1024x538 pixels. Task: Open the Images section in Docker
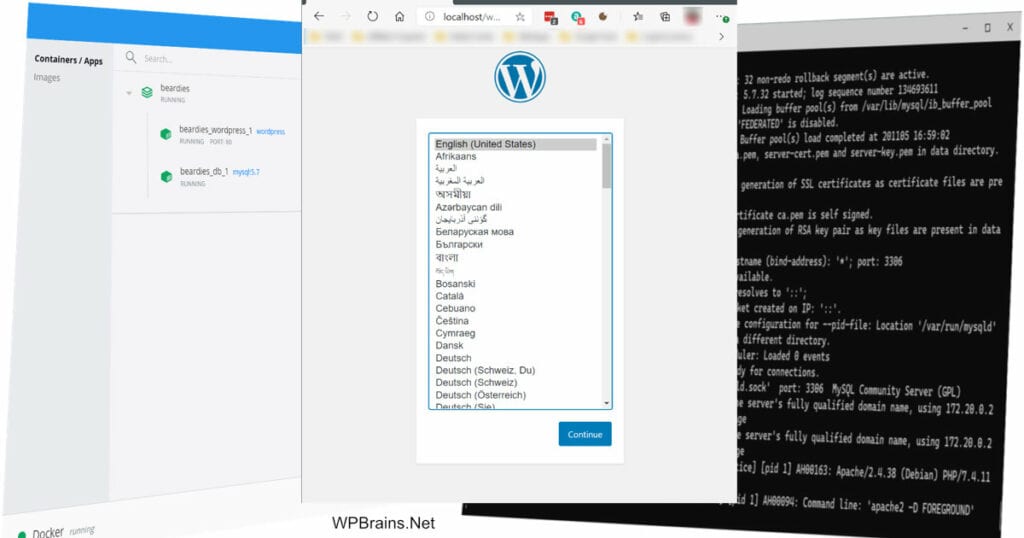(47, 77)
